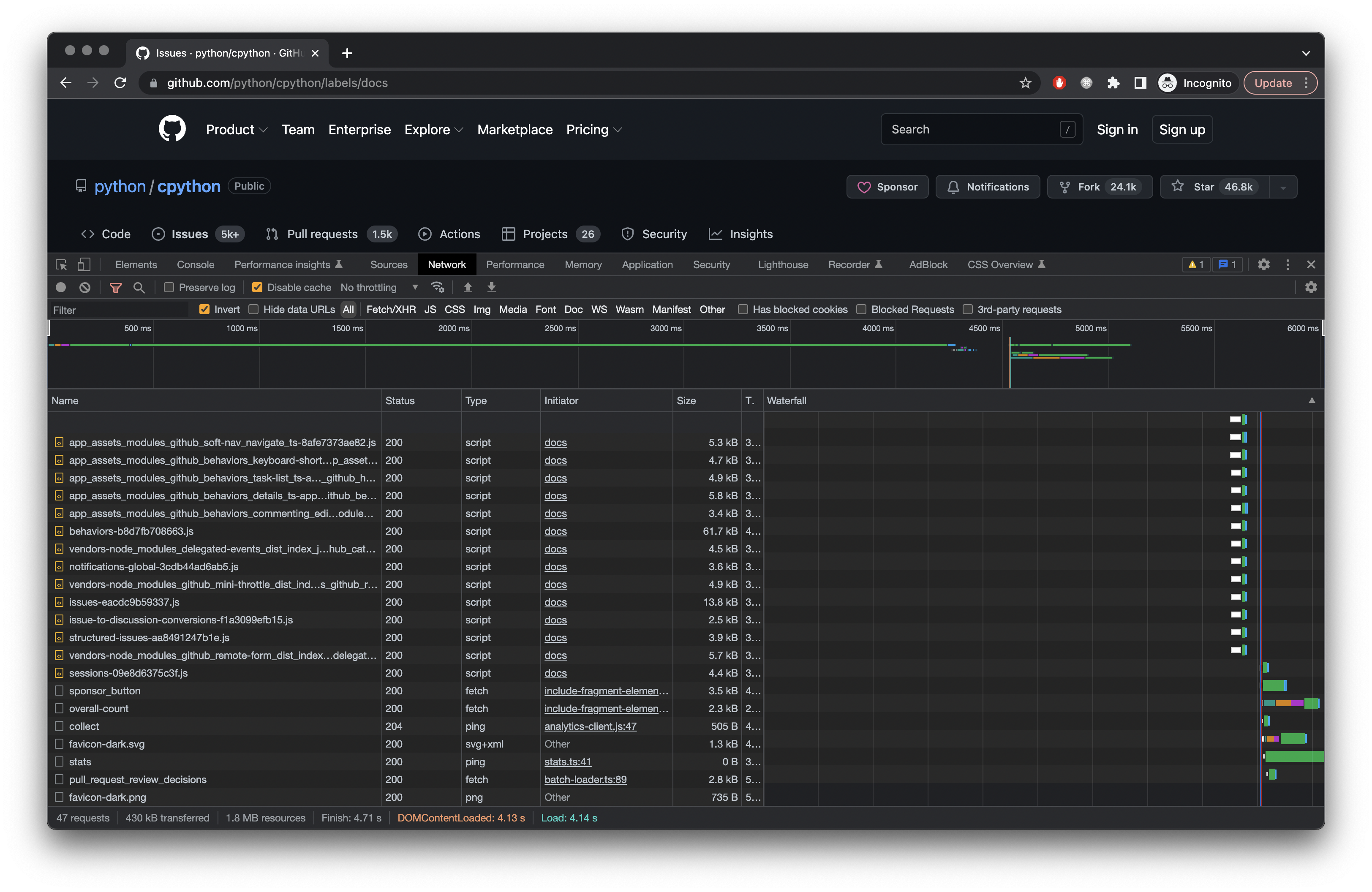Image resolution: width=1372 pixels, height=892 pixels.
Task: Toggle the device toolbar icon
Action: point(84,264)
